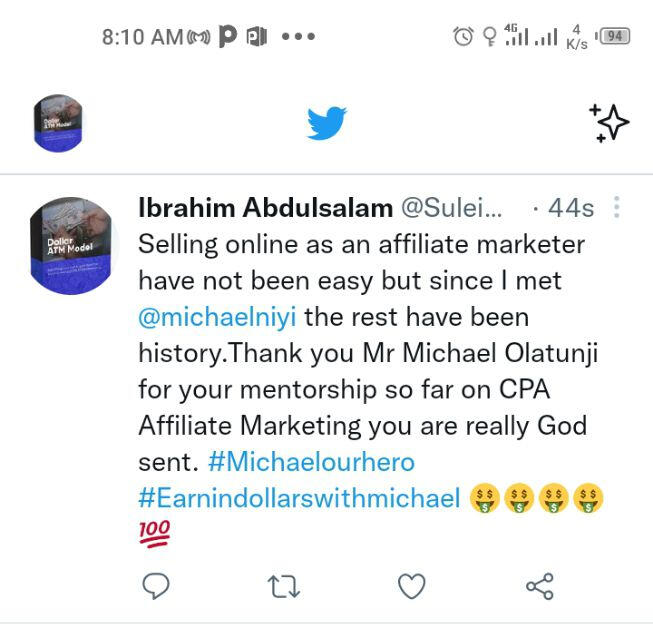The image size is (653, 626).
Task: Tap the 4G signal strength icon
Action: (x=516, y=36)
